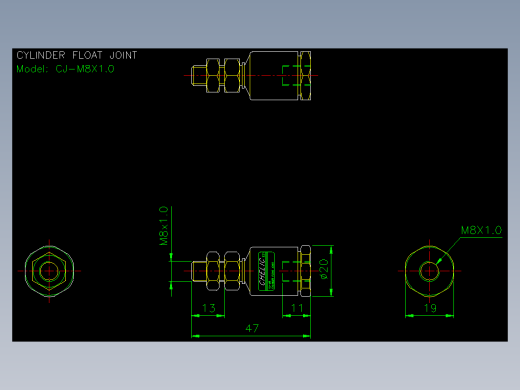Viewport: 520px width, 390px height.
Task: Select the right hexagonal end view
Action: pos(429,271)
